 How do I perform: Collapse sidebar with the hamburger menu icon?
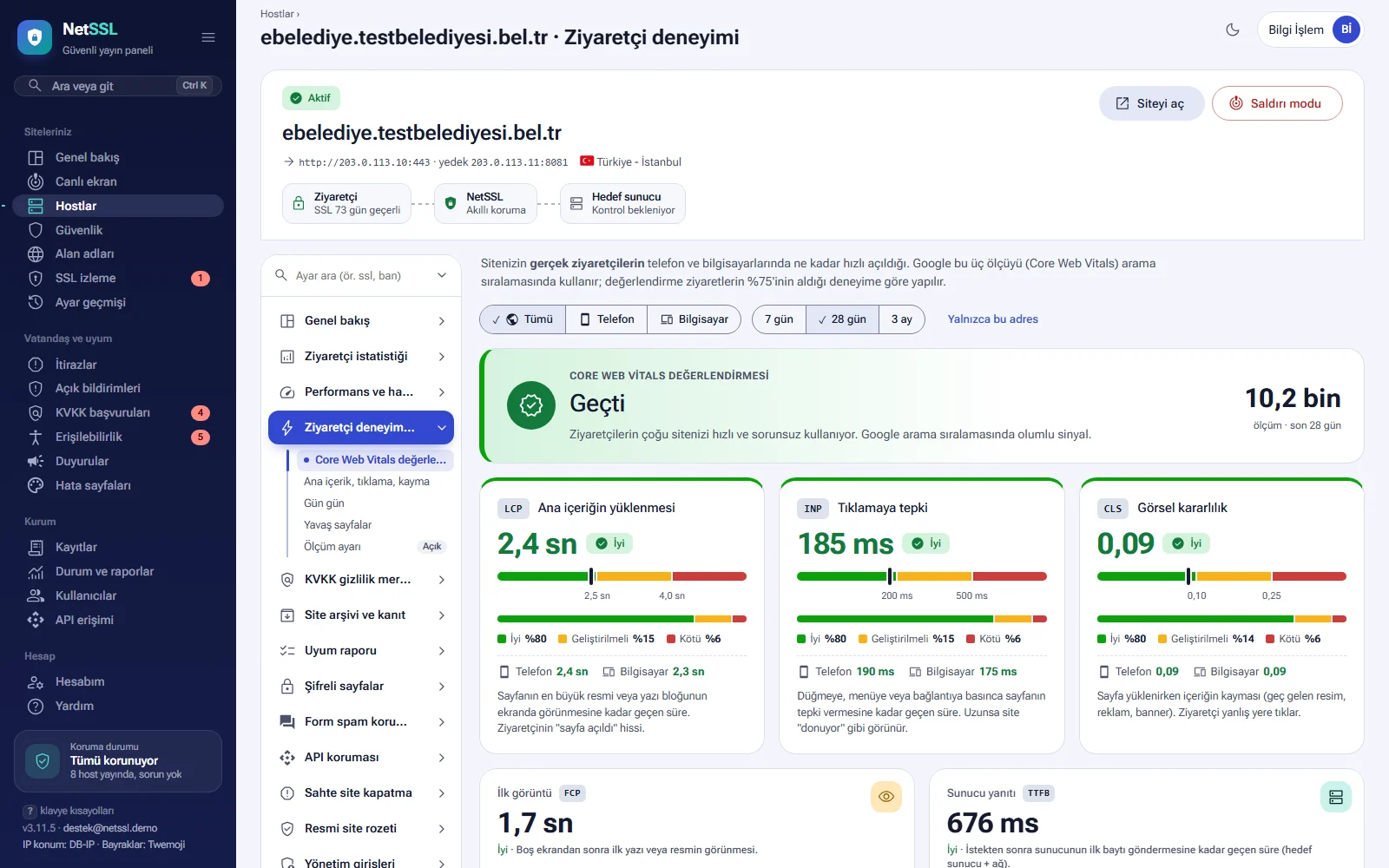tap(208, 37)
